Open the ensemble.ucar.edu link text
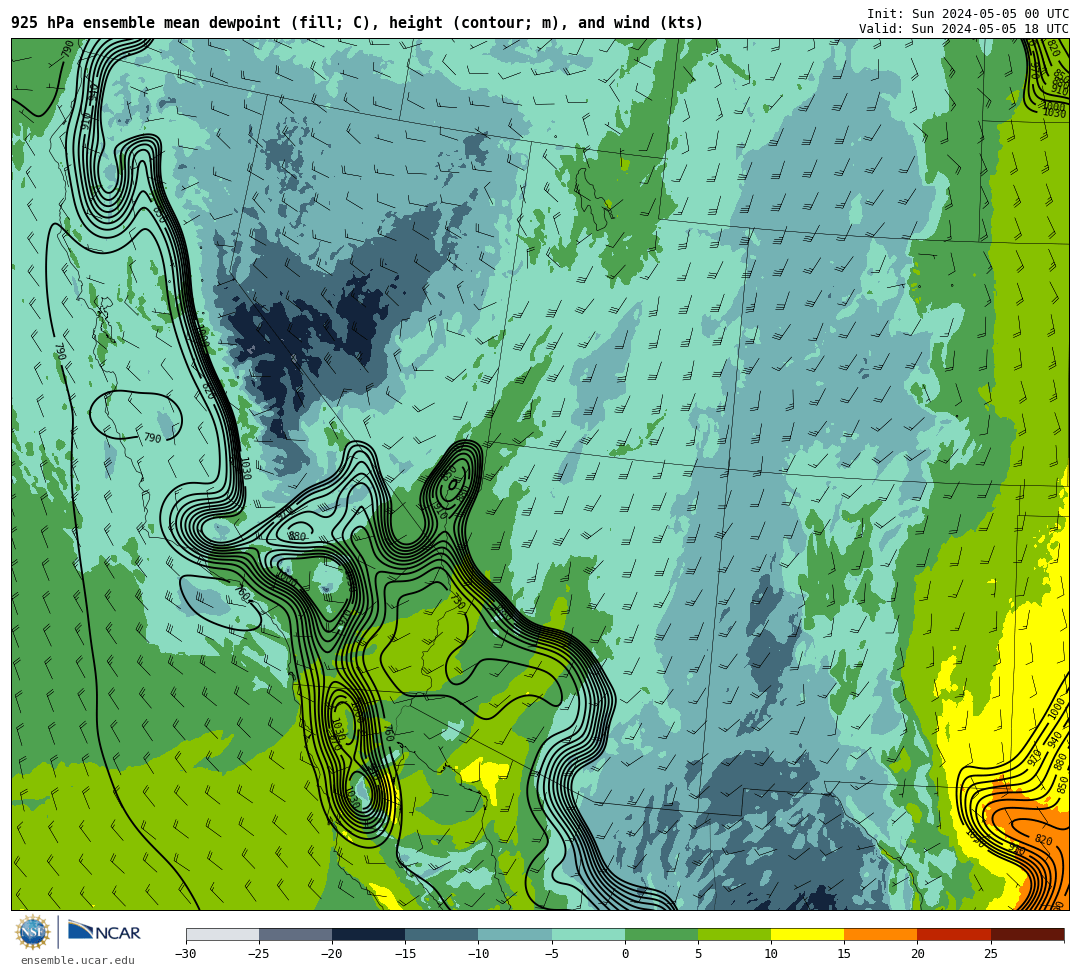The width and height of the screenshot is (1080, 973). (78, 961)
